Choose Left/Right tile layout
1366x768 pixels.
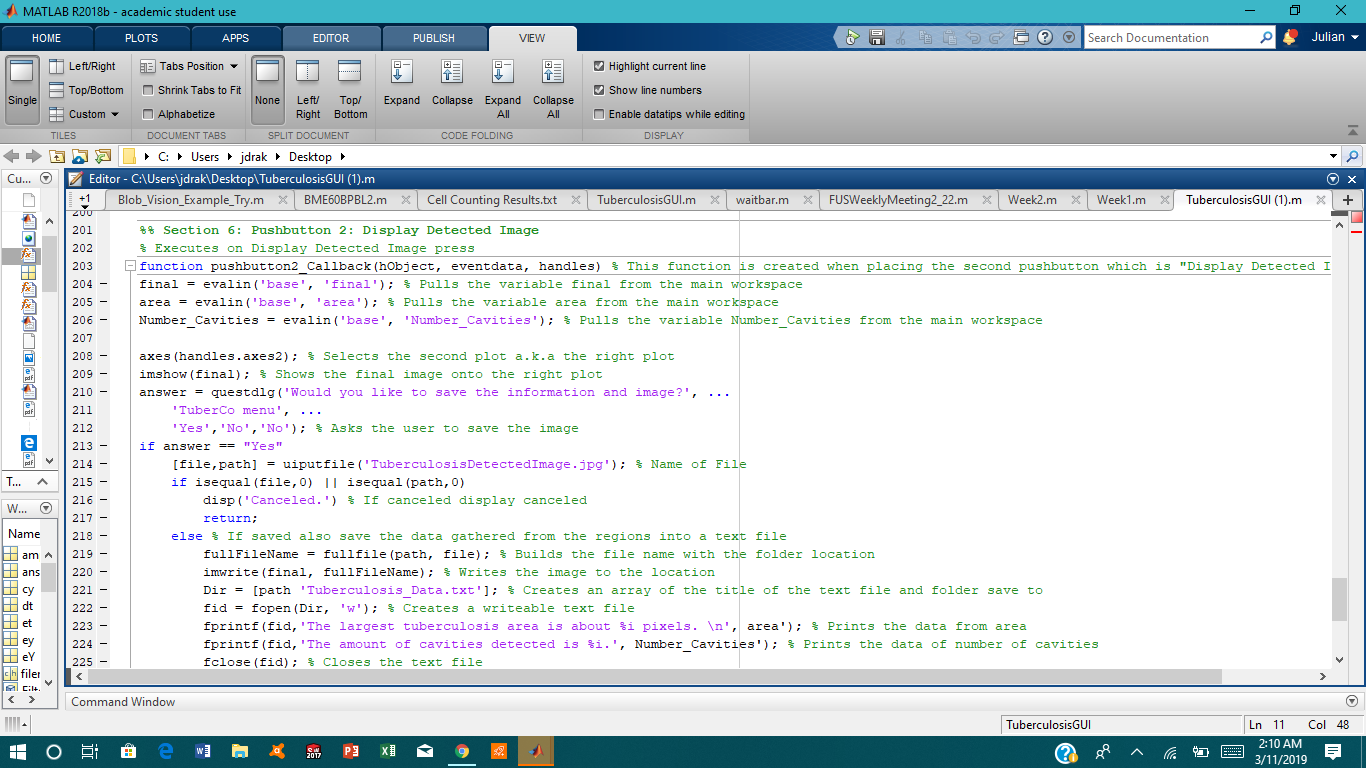tap(82, 66)
